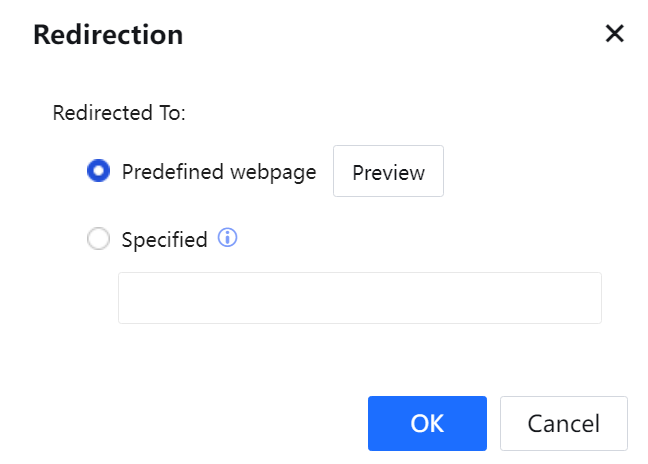Click the empty input box under Specified
Screen dimensions: 648x464
(x=360, y=298)
